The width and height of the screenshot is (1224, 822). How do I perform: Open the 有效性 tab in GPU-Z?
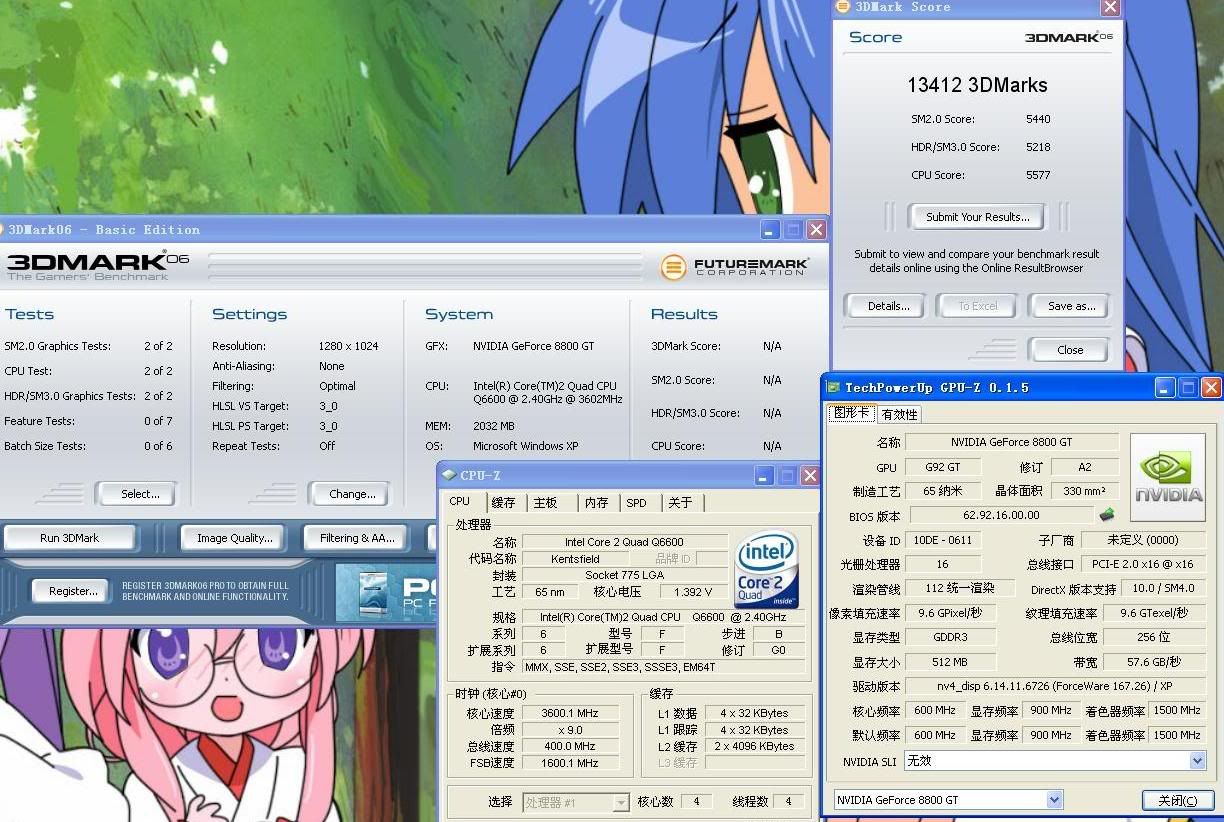tap(899, 414)
